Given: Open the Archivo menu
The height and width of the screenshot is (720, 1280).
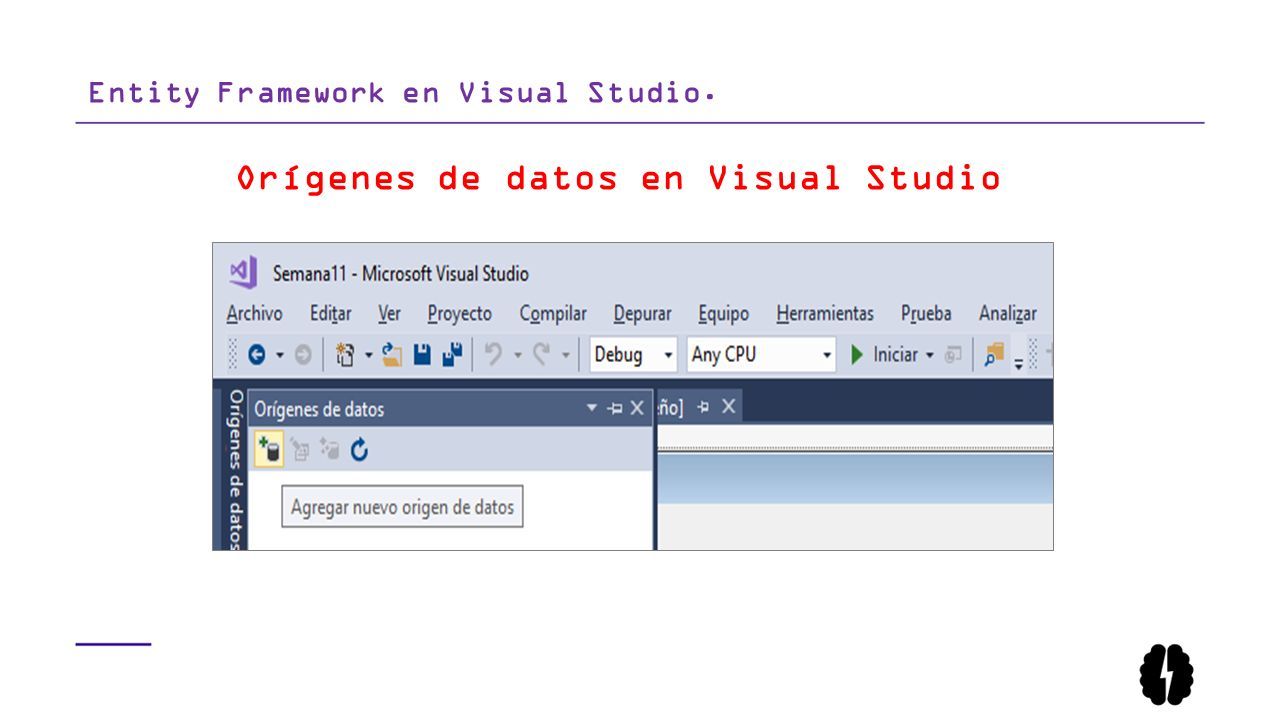Looking at the screenshot, I should [254, 314].
